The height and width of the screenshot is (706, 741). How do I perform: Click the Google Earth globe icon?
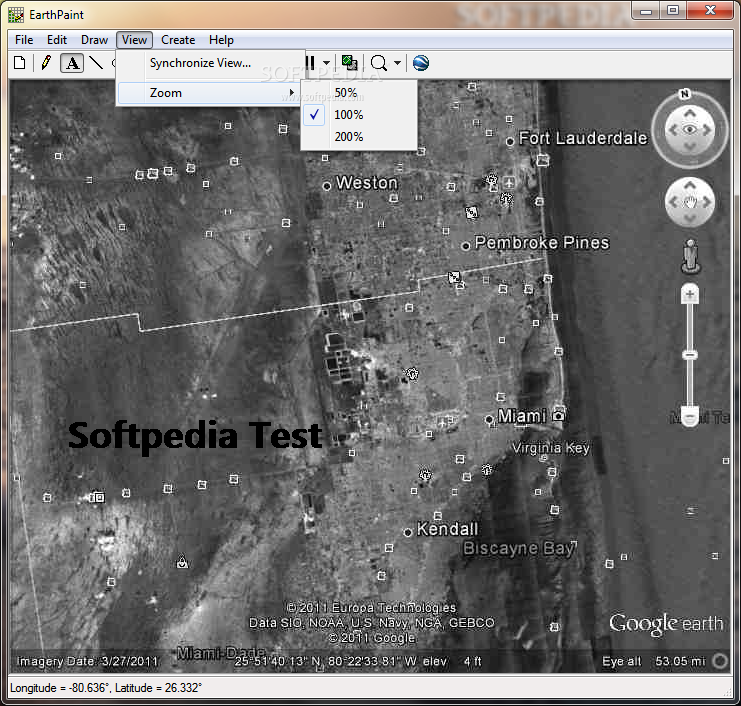point(421,63)
